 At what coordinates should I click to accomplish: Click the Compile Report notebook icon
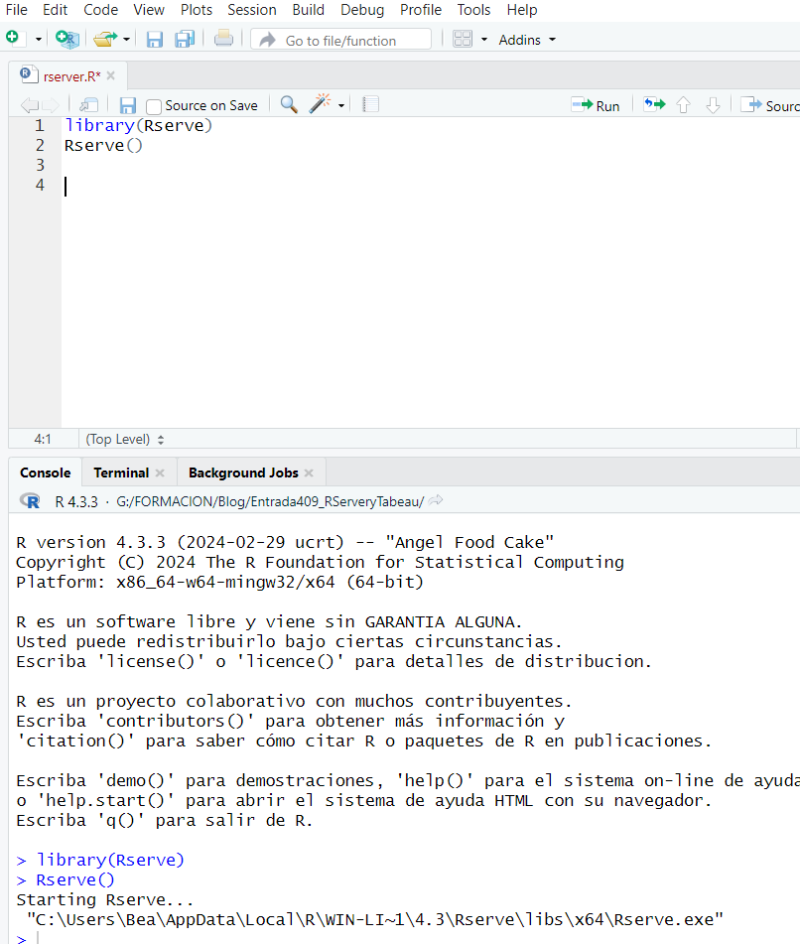370,105
